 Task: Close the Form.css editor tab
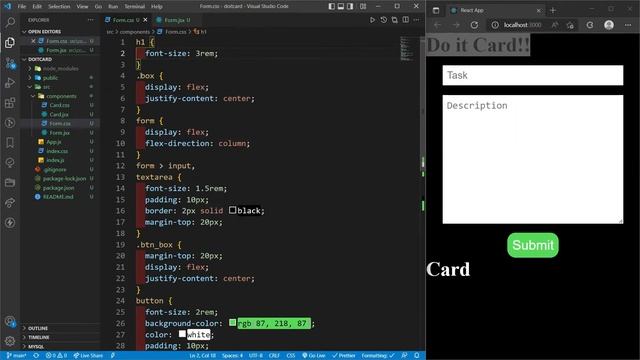coord(145,20)
